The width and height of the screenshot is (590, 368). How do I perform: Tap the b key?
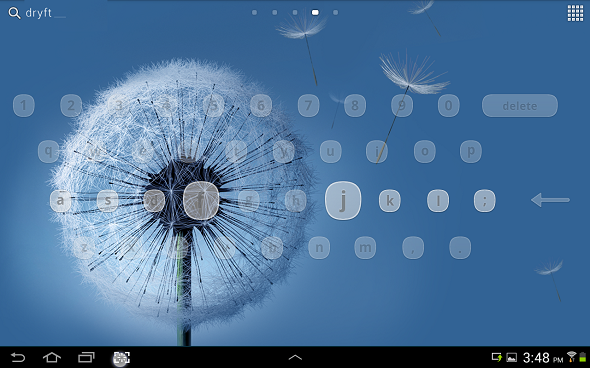pyautogui.click(x=272, y=248)
